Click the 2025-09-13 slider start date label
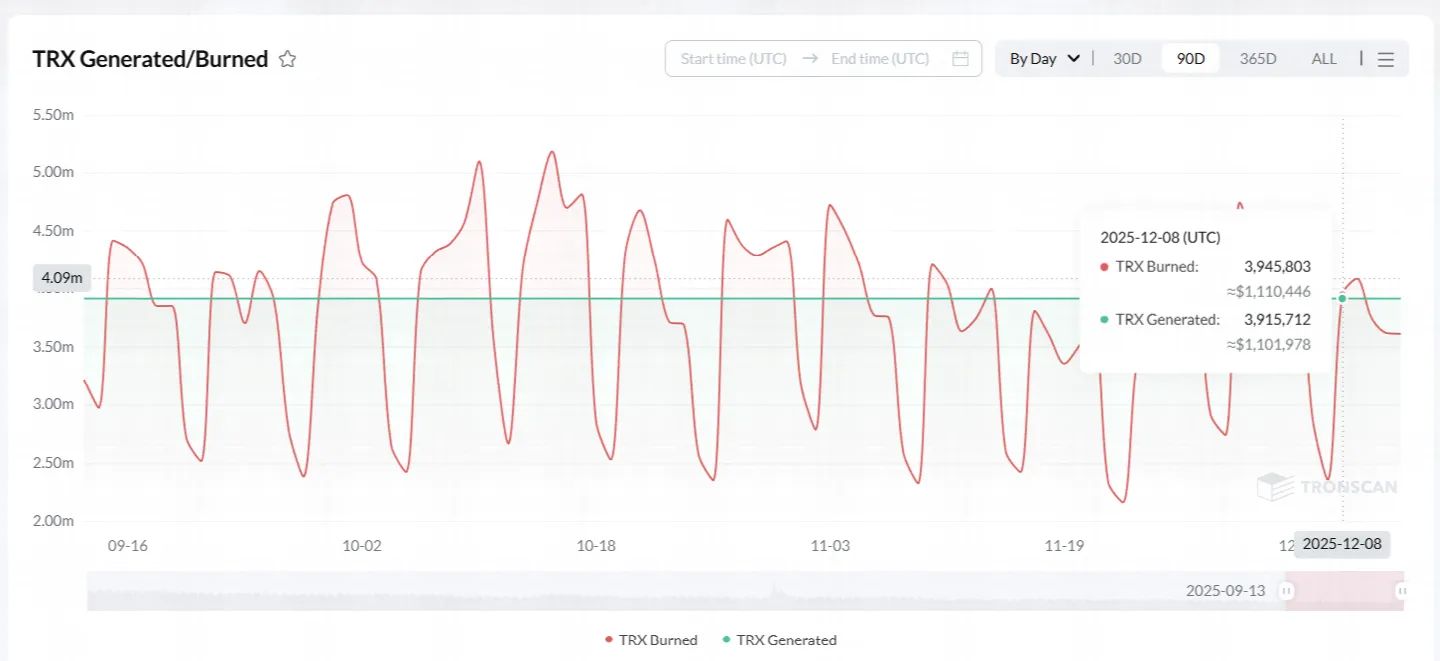Viewport: 1440px width, 661px height. 1226,591
